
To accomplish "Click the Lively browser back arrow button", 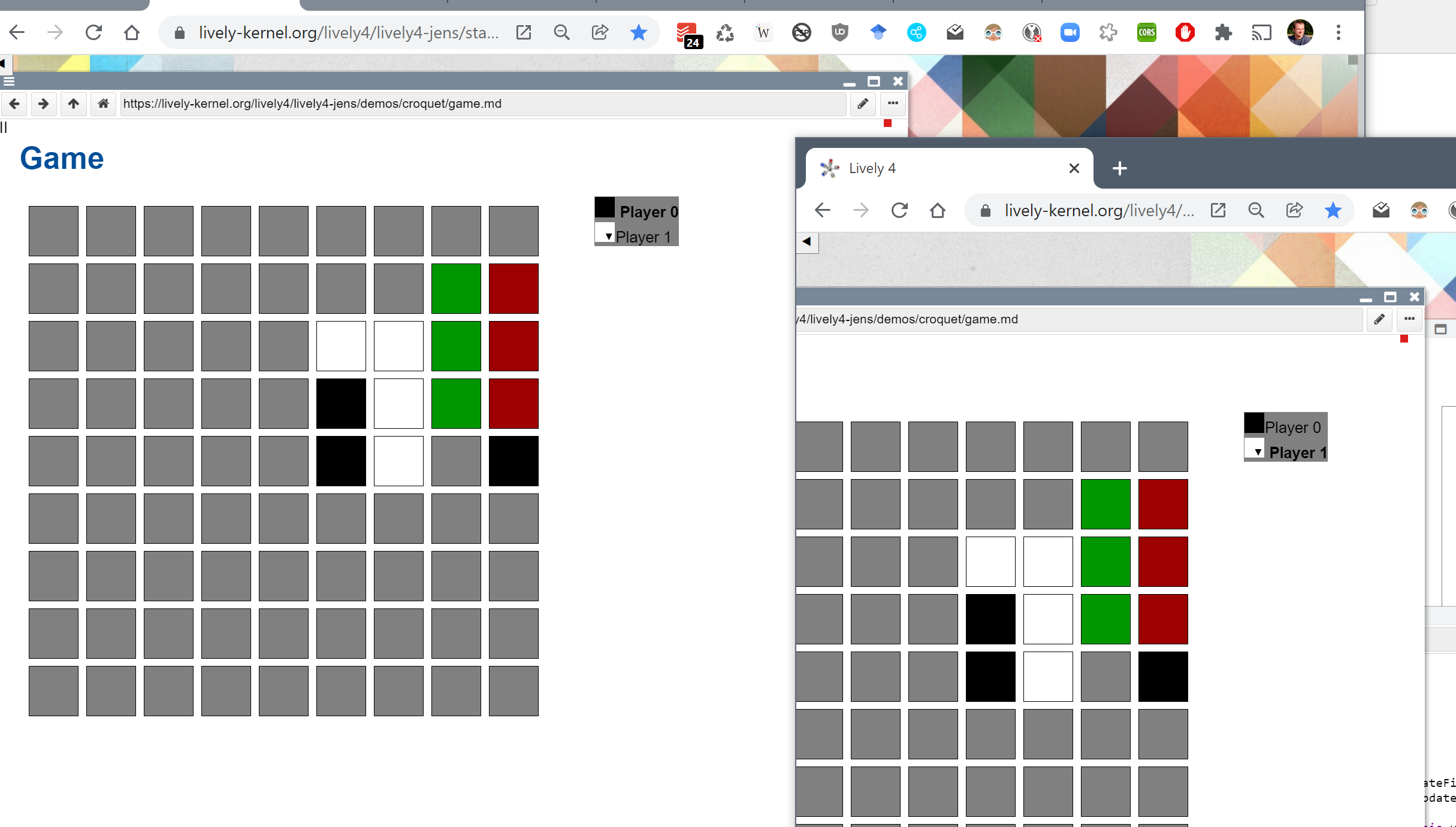I will coord(14,104).
